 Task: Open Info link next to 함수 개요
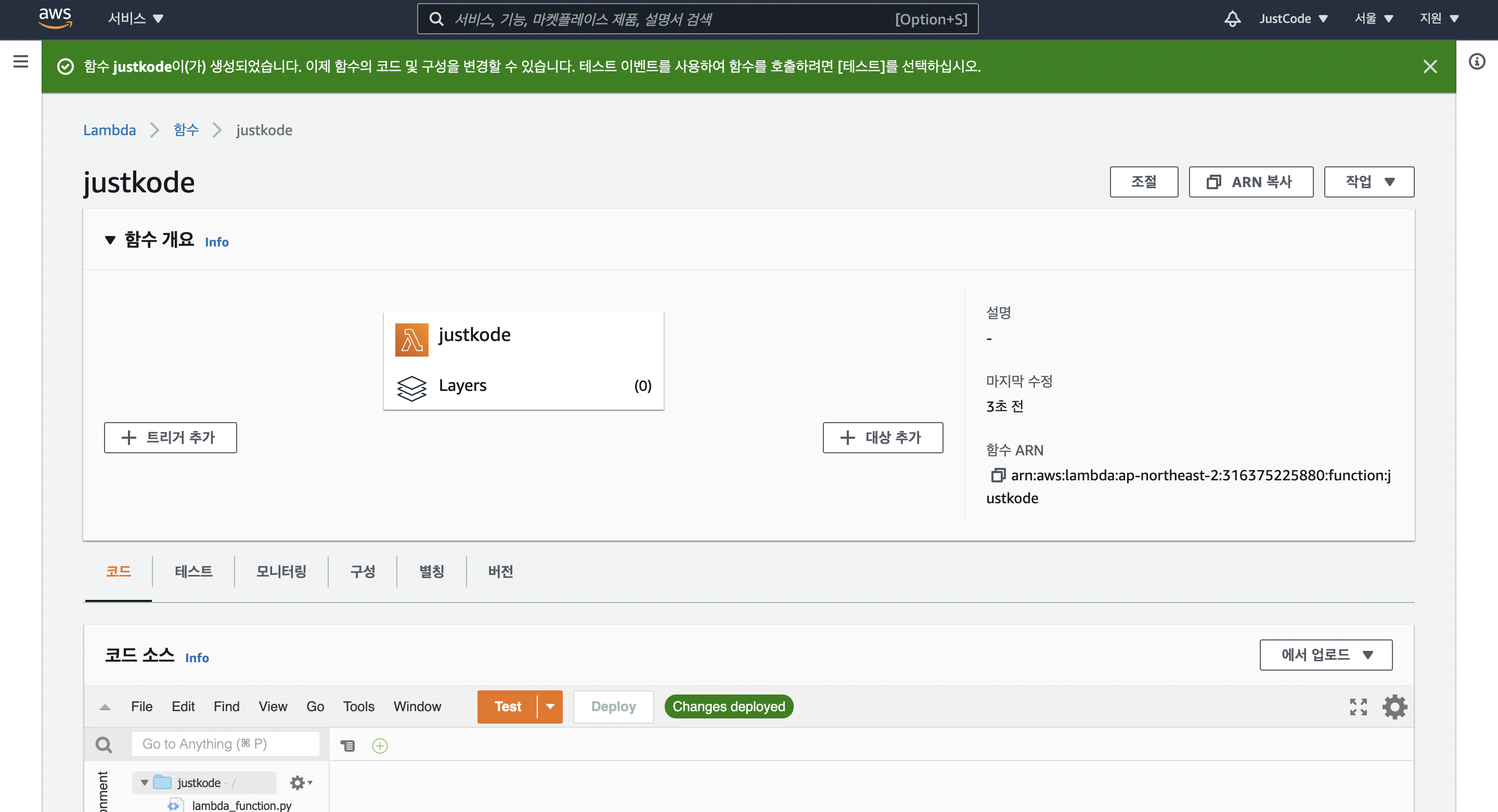[217, 242]
